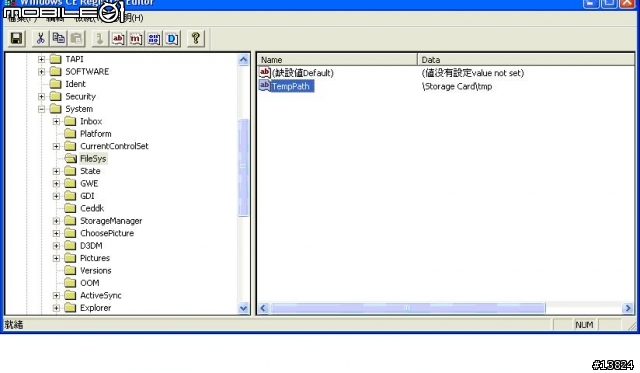Screen dimensions: 640x373
Task: Click the New String value 'ab' icon
Action: tap(118, 39)
